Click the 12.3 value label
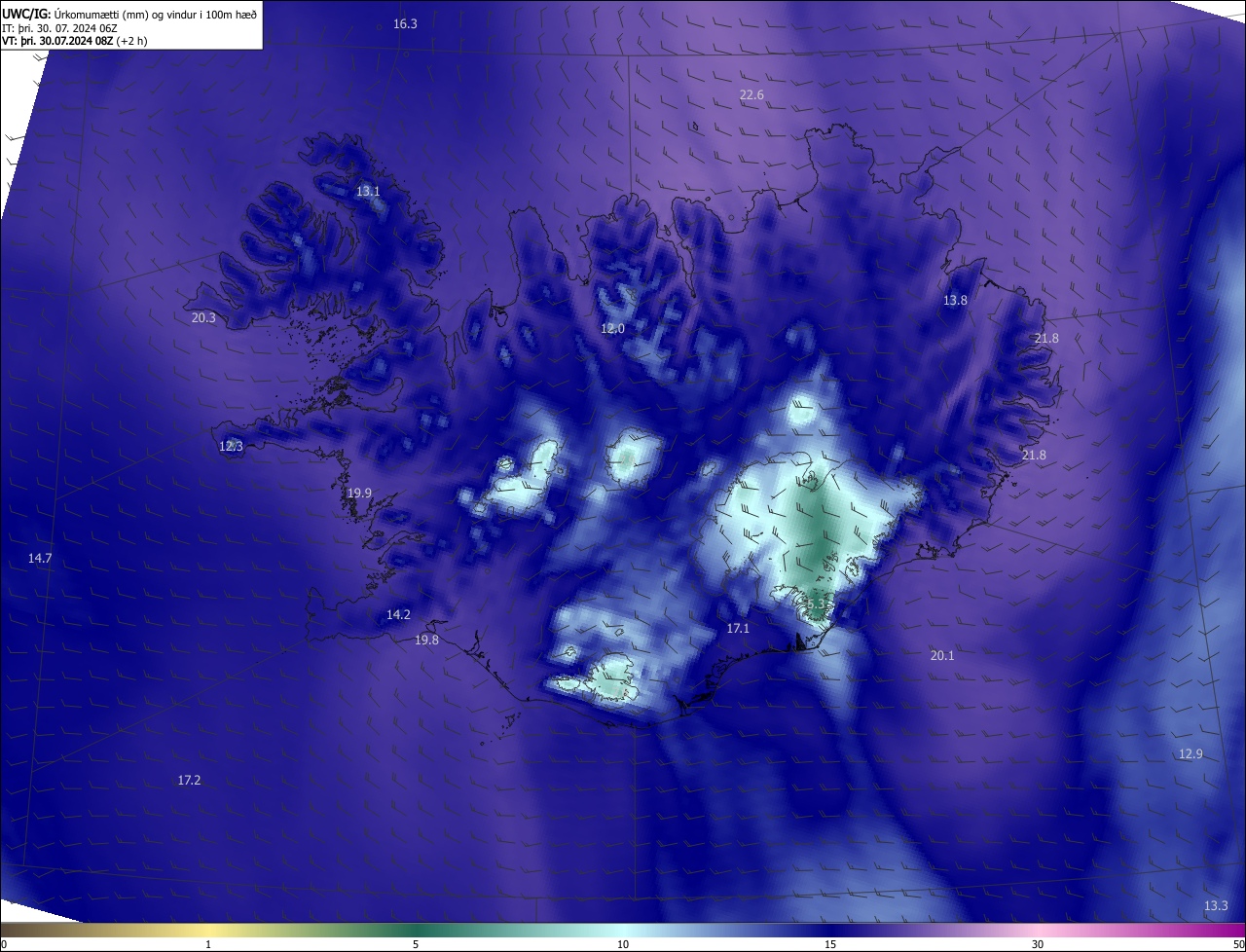 231,446
